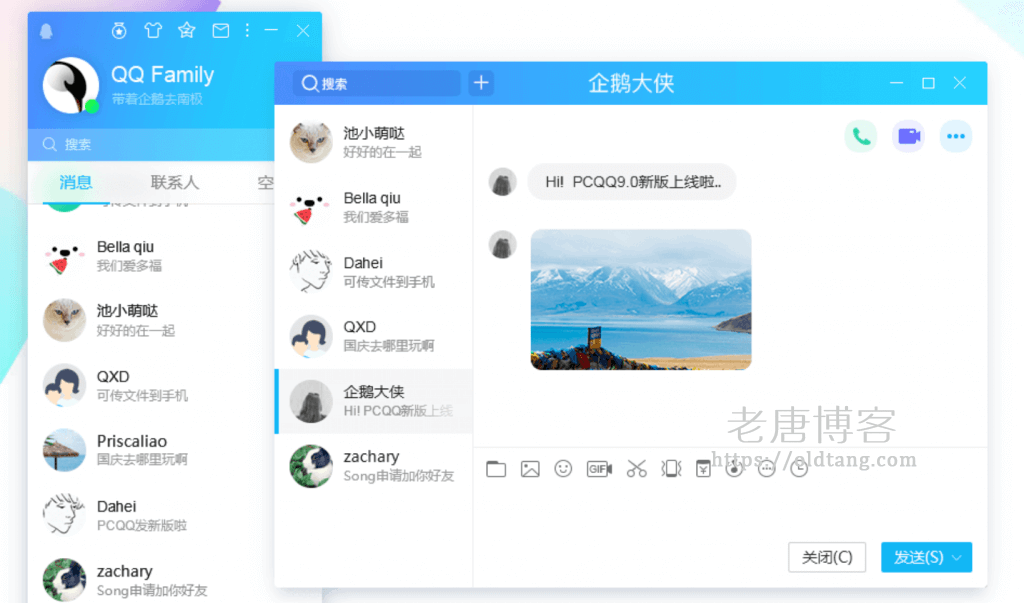Take a screenshot with the scissors tool

point(635,468)
